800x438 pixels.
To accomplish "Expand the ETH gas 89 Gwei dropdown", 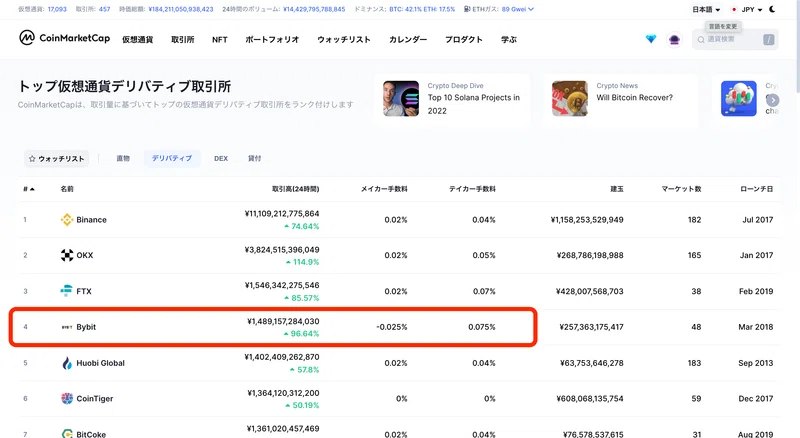I will pyautogui.click(x=517, y=9).
